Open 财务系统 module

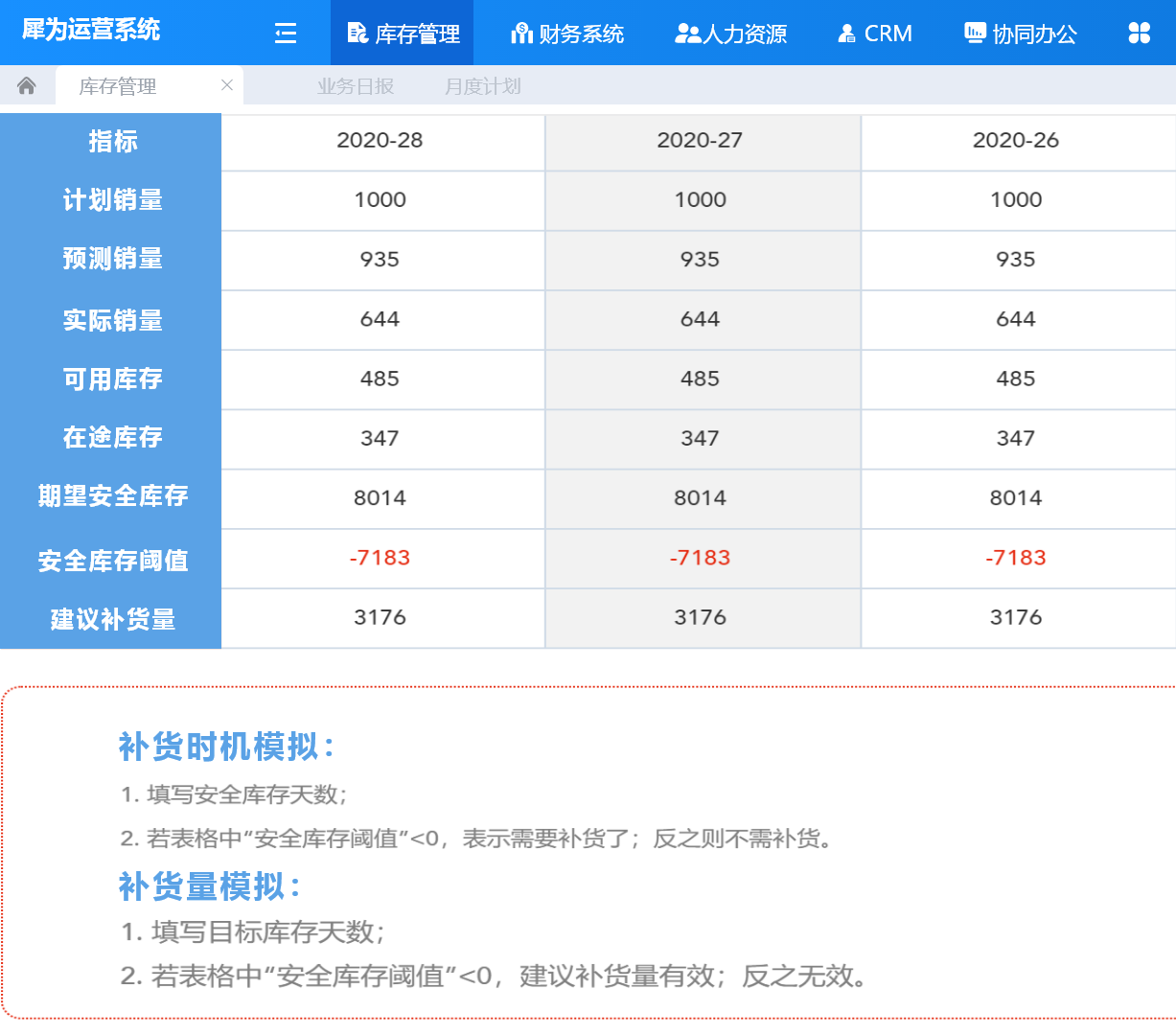tap(567, 34)
